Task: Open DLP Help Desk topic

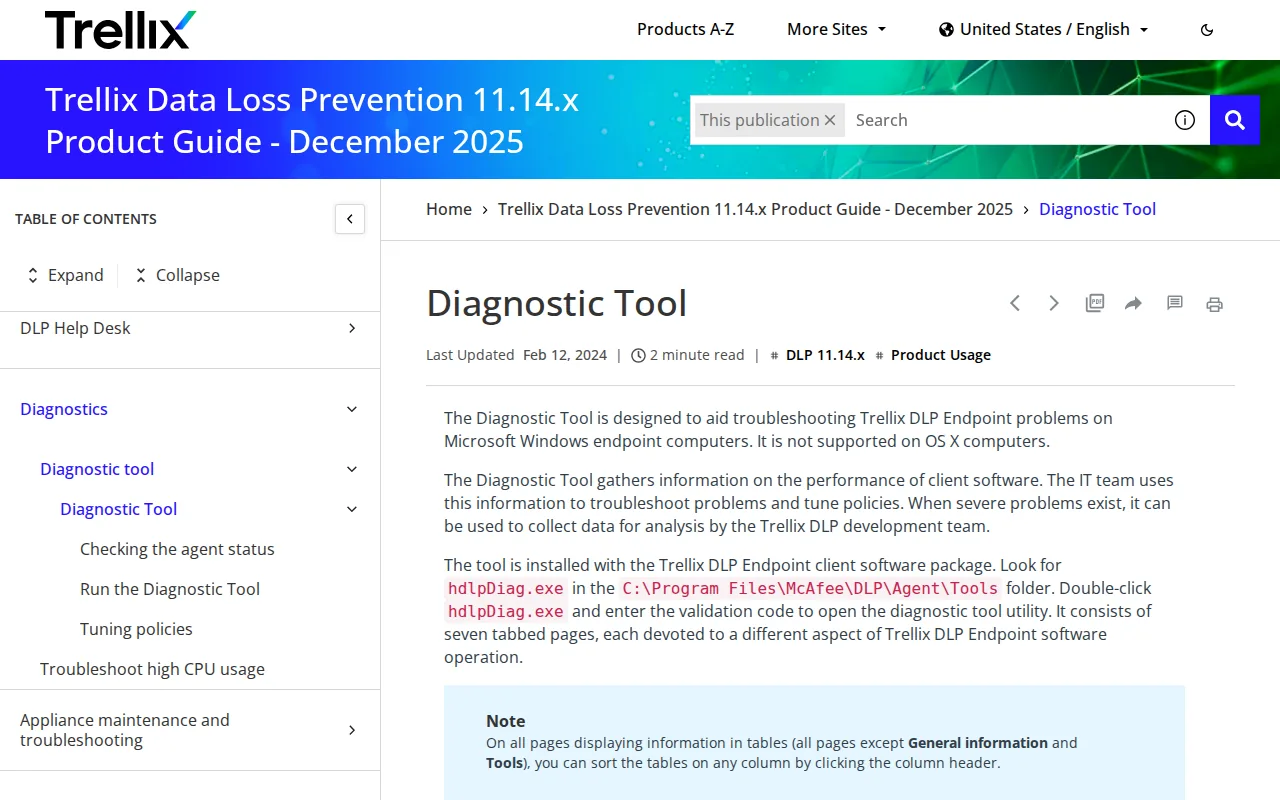Action: (x=75, y=328)
